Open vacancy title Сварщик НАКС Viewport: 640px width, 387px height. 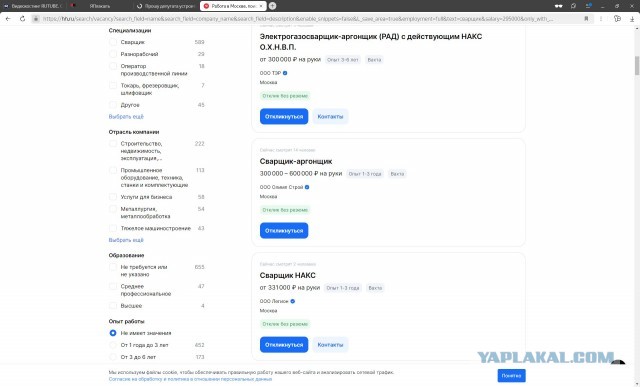[287, 276]
